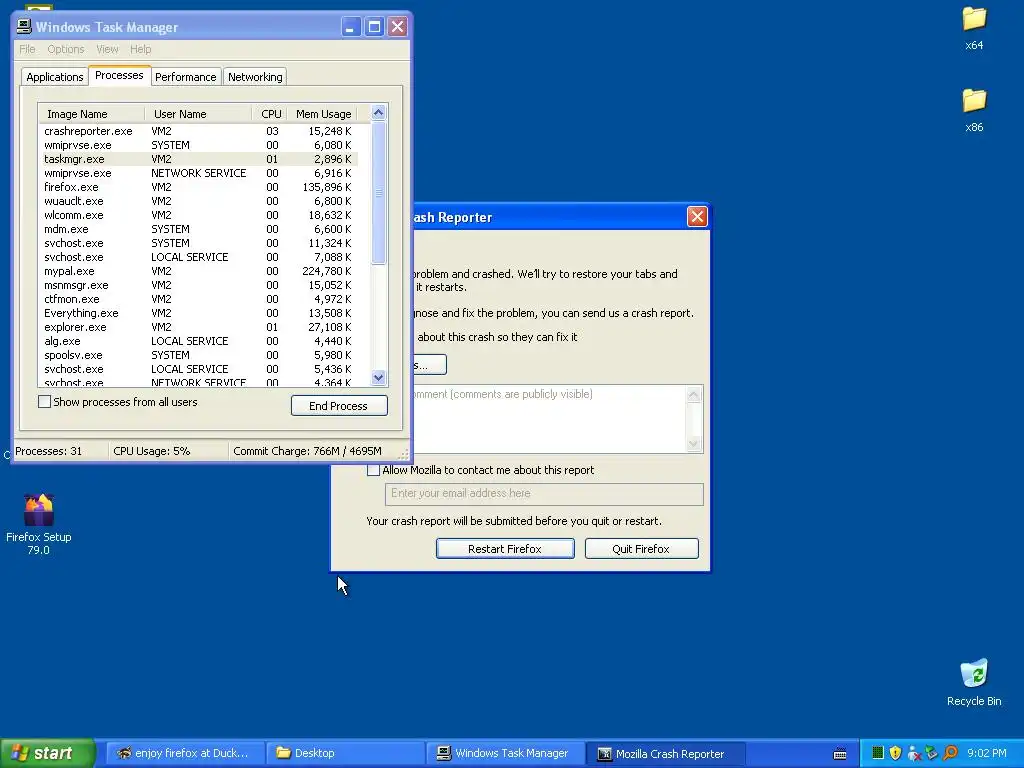Image resolution: width=1024 pixels, height=768 pixels.
Task: Select Firefox Setup 79.0 desktop icon
Action: click(39, 524)
